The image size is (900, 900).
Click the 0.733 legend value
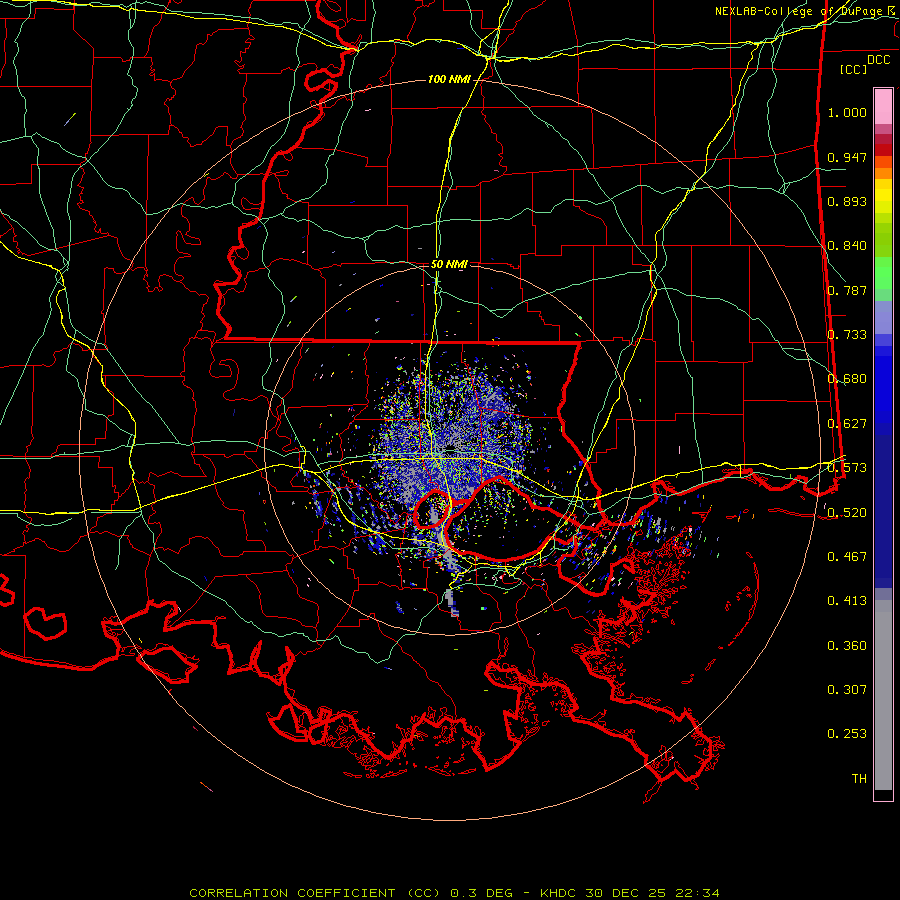click(x=847, y=335)
